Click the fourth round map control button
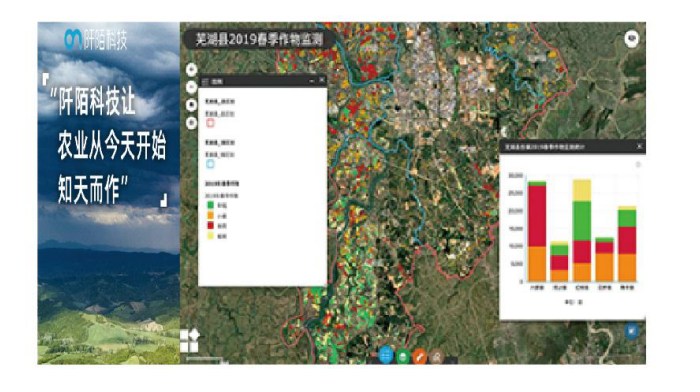This screenshot has height=392, width=700. click(192, 122)
